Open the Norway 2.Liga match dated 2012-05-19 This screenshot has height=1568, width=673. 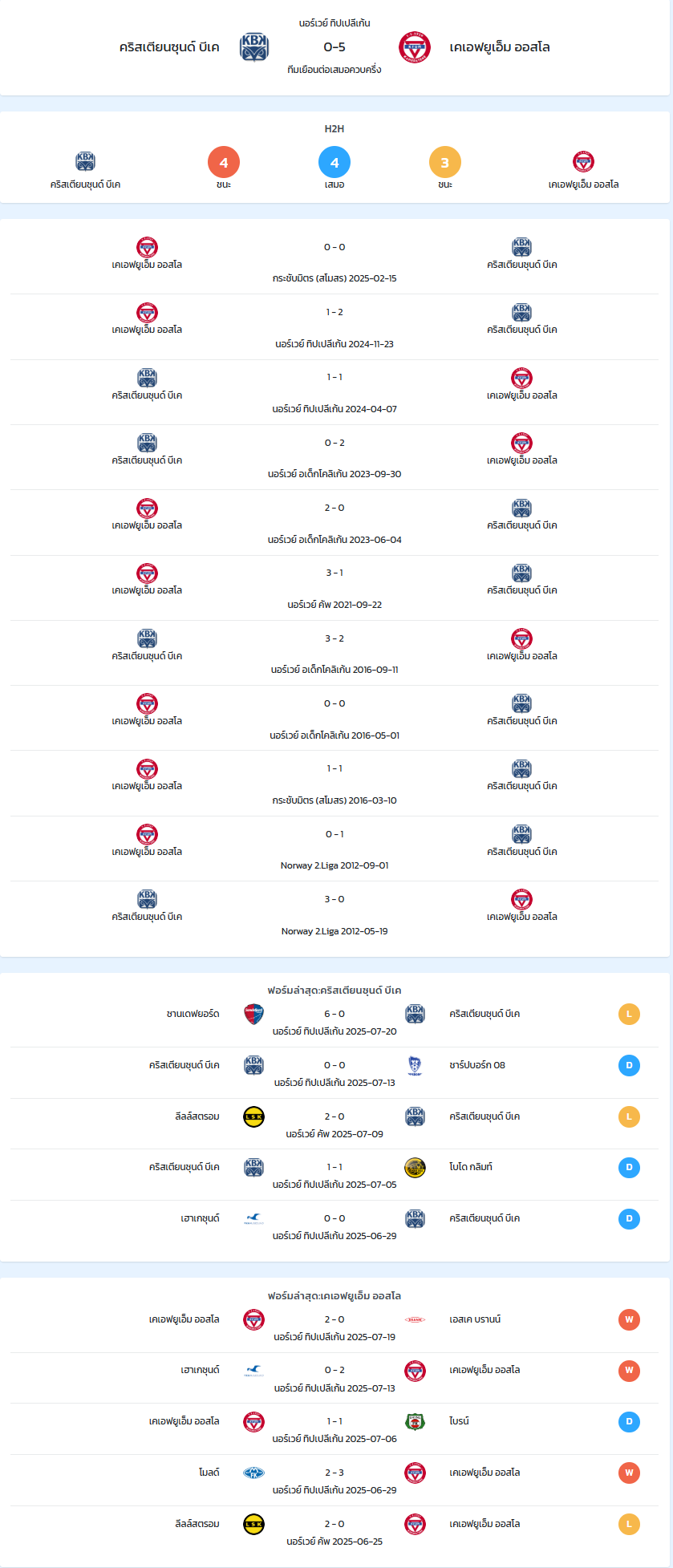334,914
